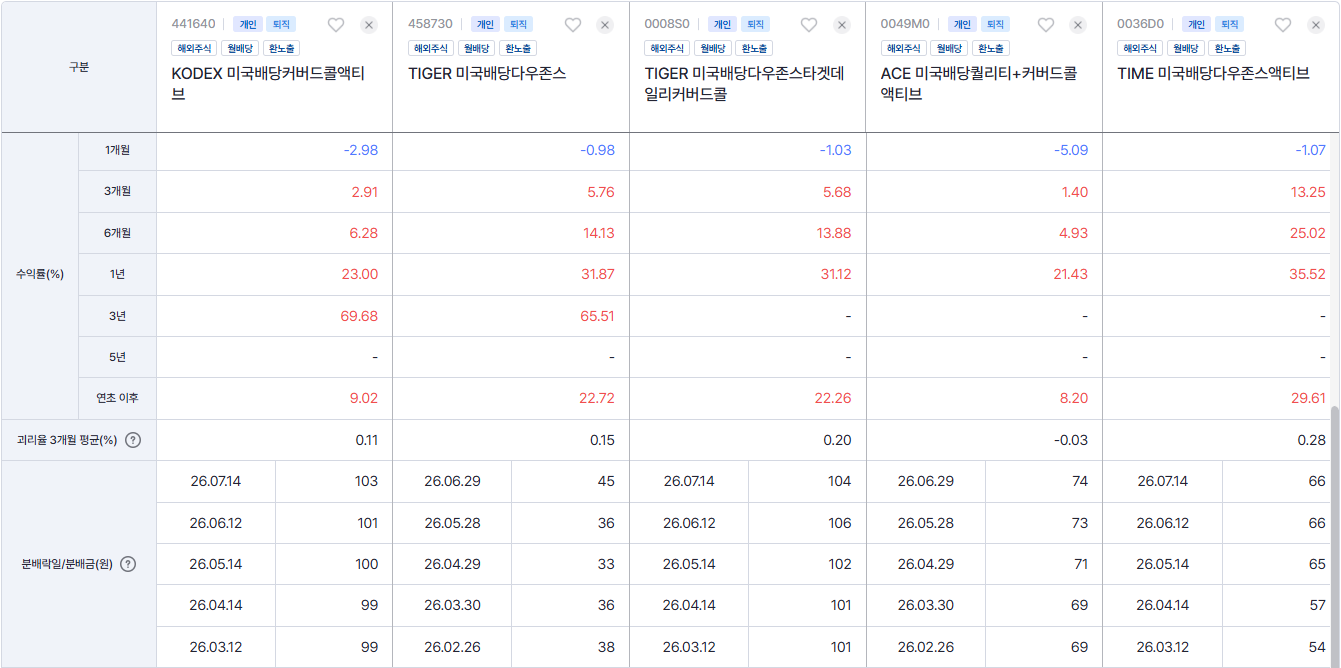Viewport: 1341px width, 668px height.
Task: Select the 1개월 return row label
Action: pyautogui.click(x=117, y=150)
